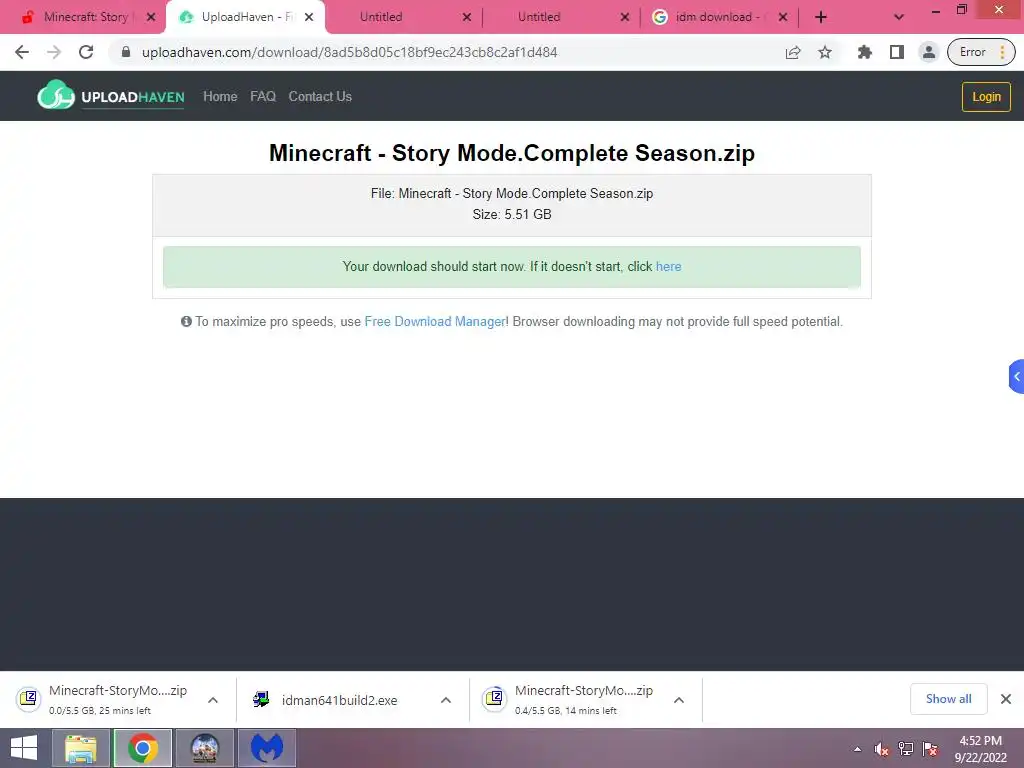Image resolution: width=1024 pixels, height=768 pixels.
Task: Go back to the previous page
Action: (22, 52)
